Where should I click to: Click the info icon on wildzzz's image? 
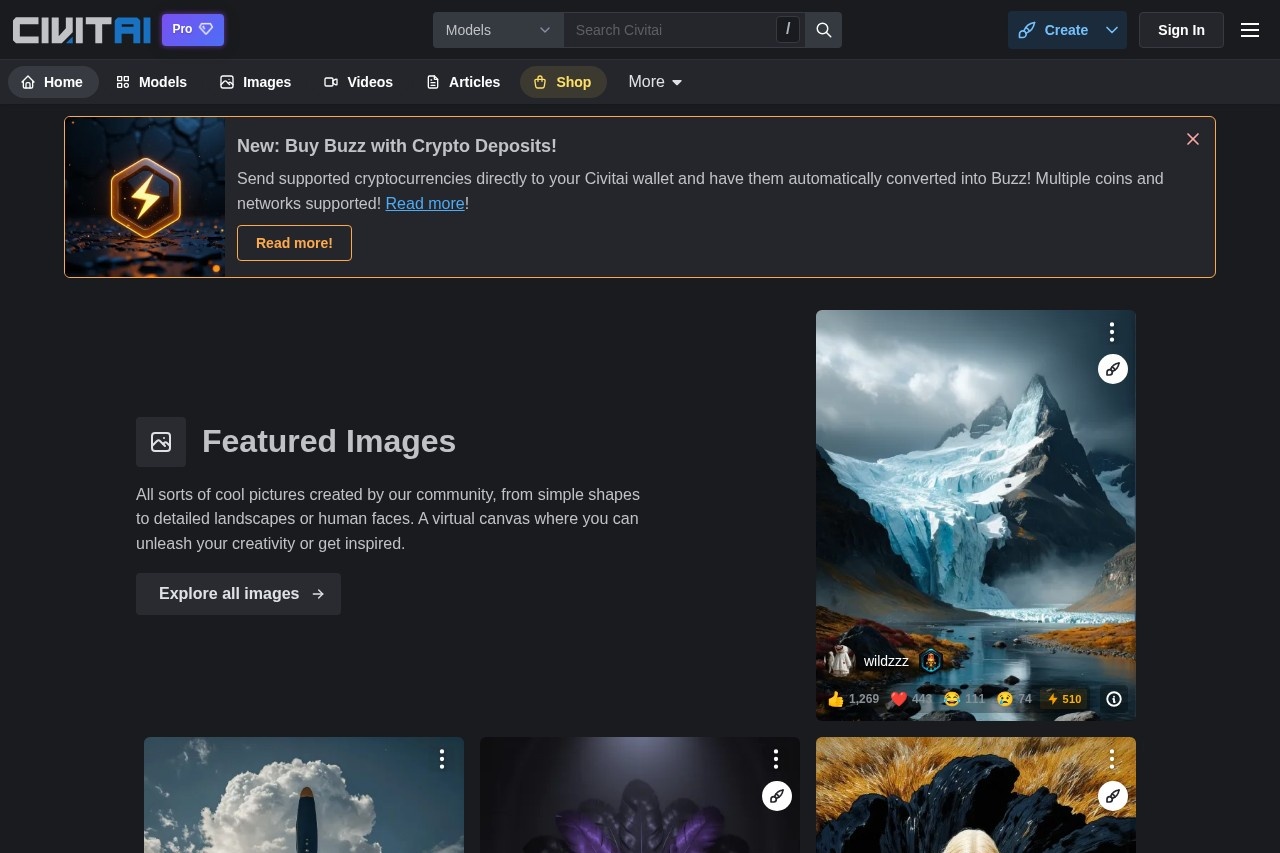click(1113, 699)
